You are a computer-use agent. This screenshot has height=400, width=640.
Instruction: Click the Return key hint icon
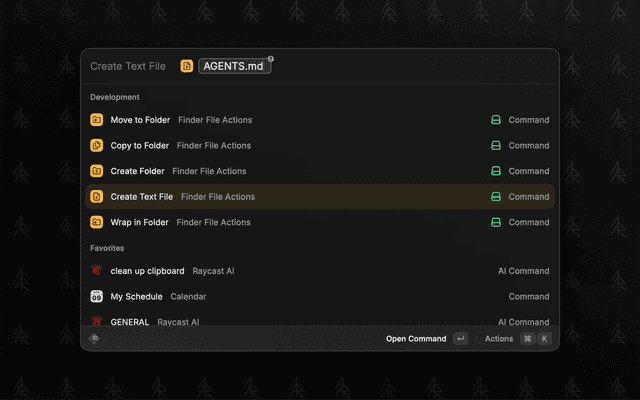click(x=460, y=339)
